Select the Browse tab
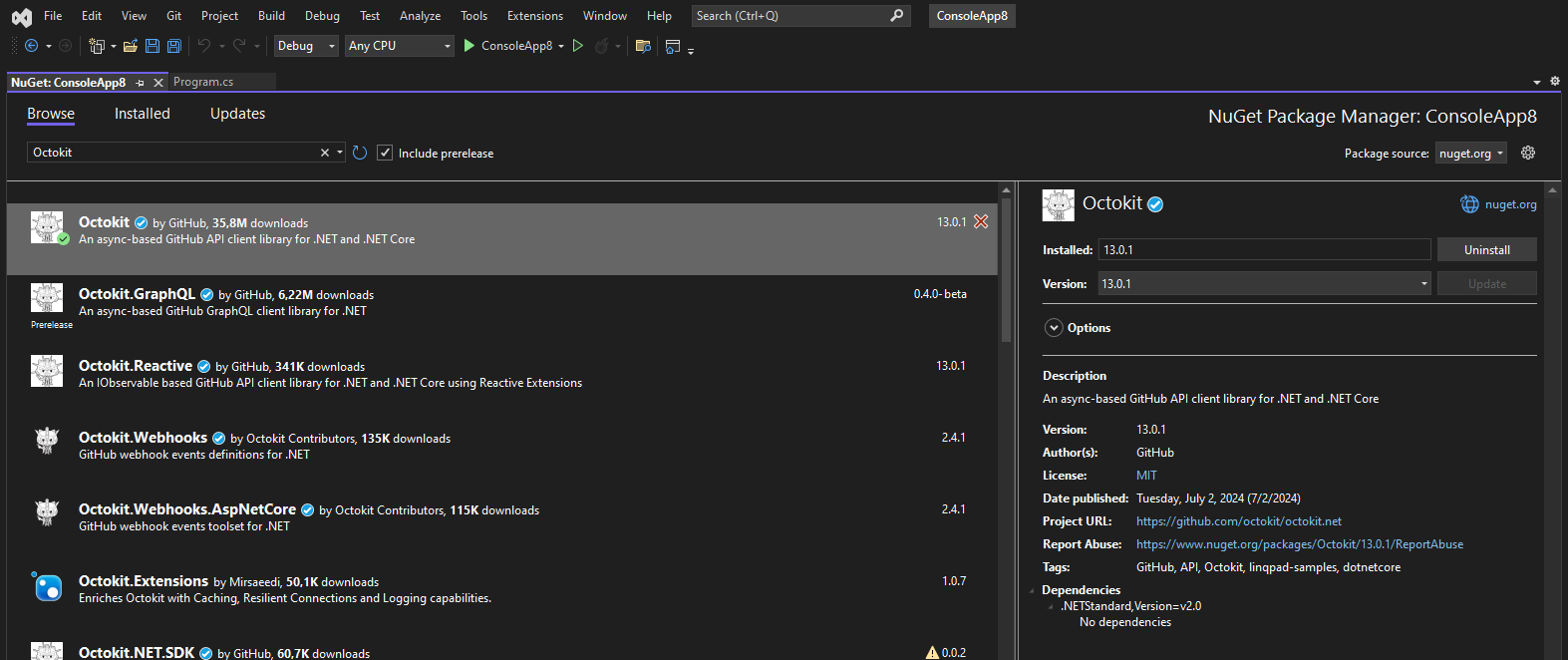1568x660 pixels. 51,114
